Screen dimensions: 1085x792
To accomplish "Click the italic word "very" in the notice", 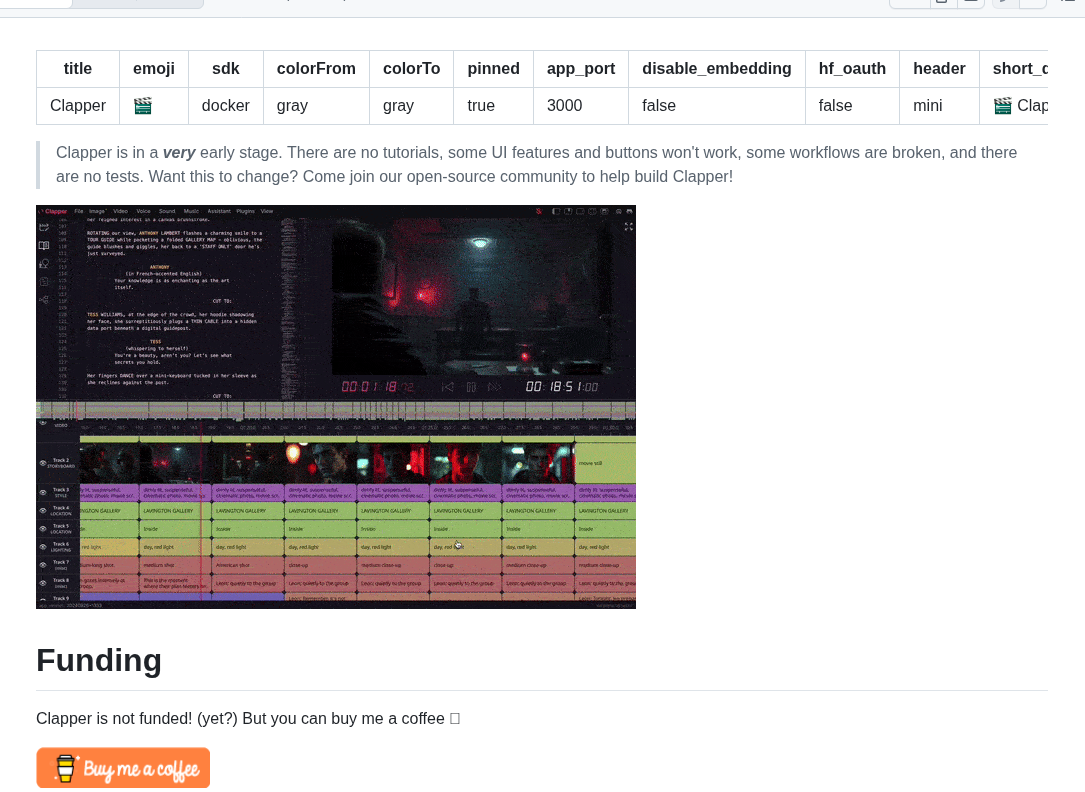I will tap(179, 152).
